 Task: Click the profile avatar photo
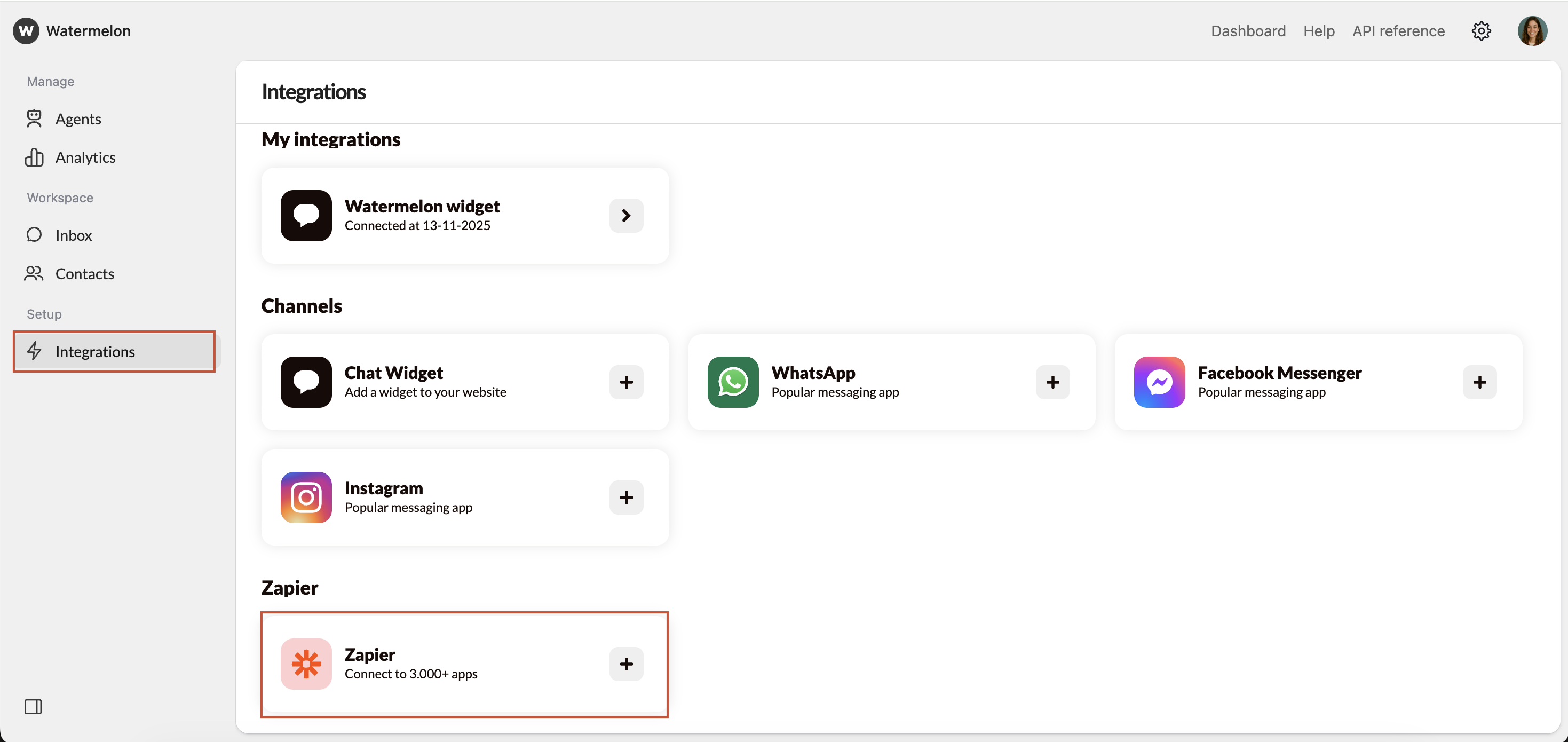tap(1533, 31)
